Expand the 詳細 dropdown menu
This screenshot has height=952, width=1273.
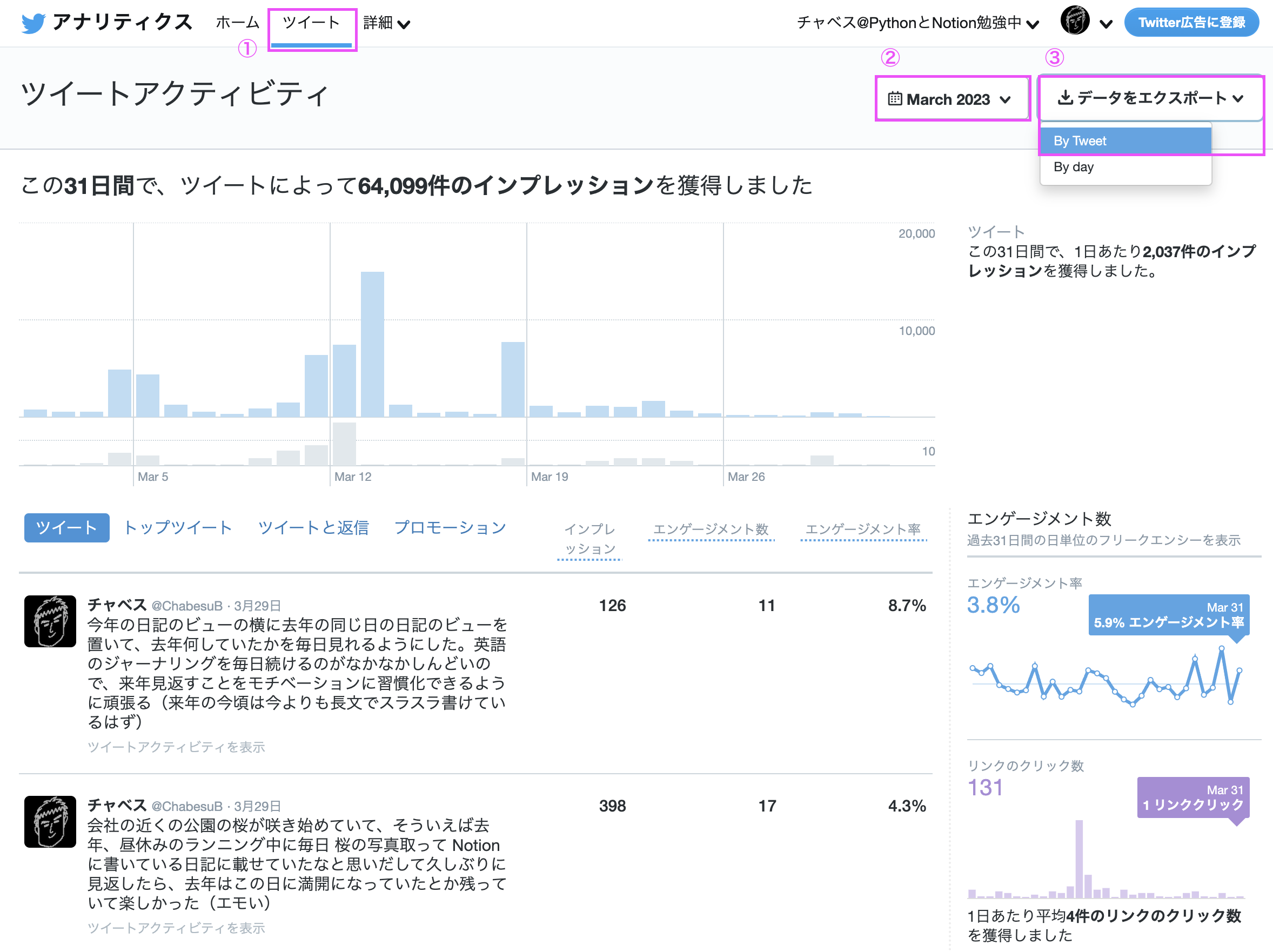coord(387,23)
